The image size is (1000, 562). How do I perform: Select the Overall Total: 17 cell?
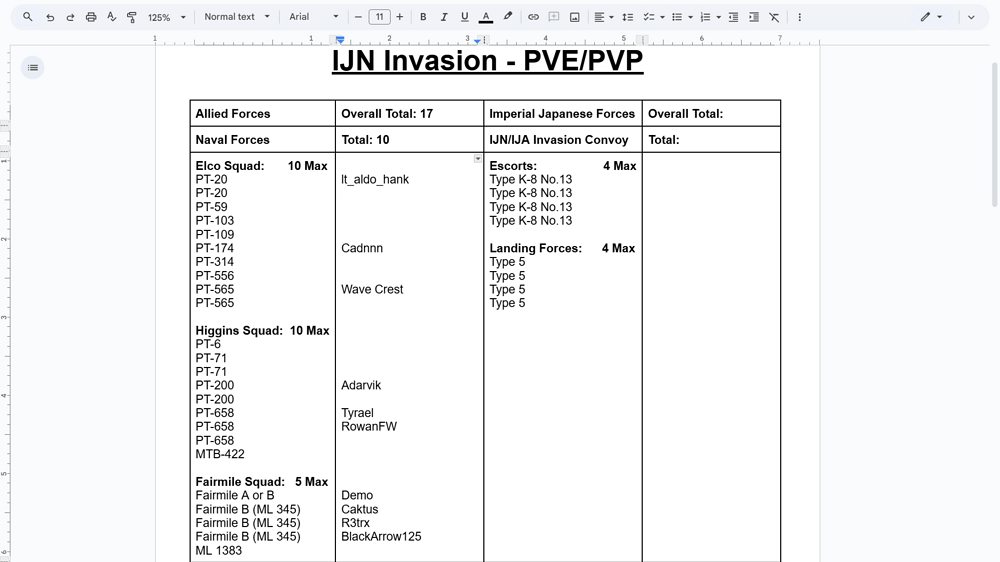[x=409, y=114]
